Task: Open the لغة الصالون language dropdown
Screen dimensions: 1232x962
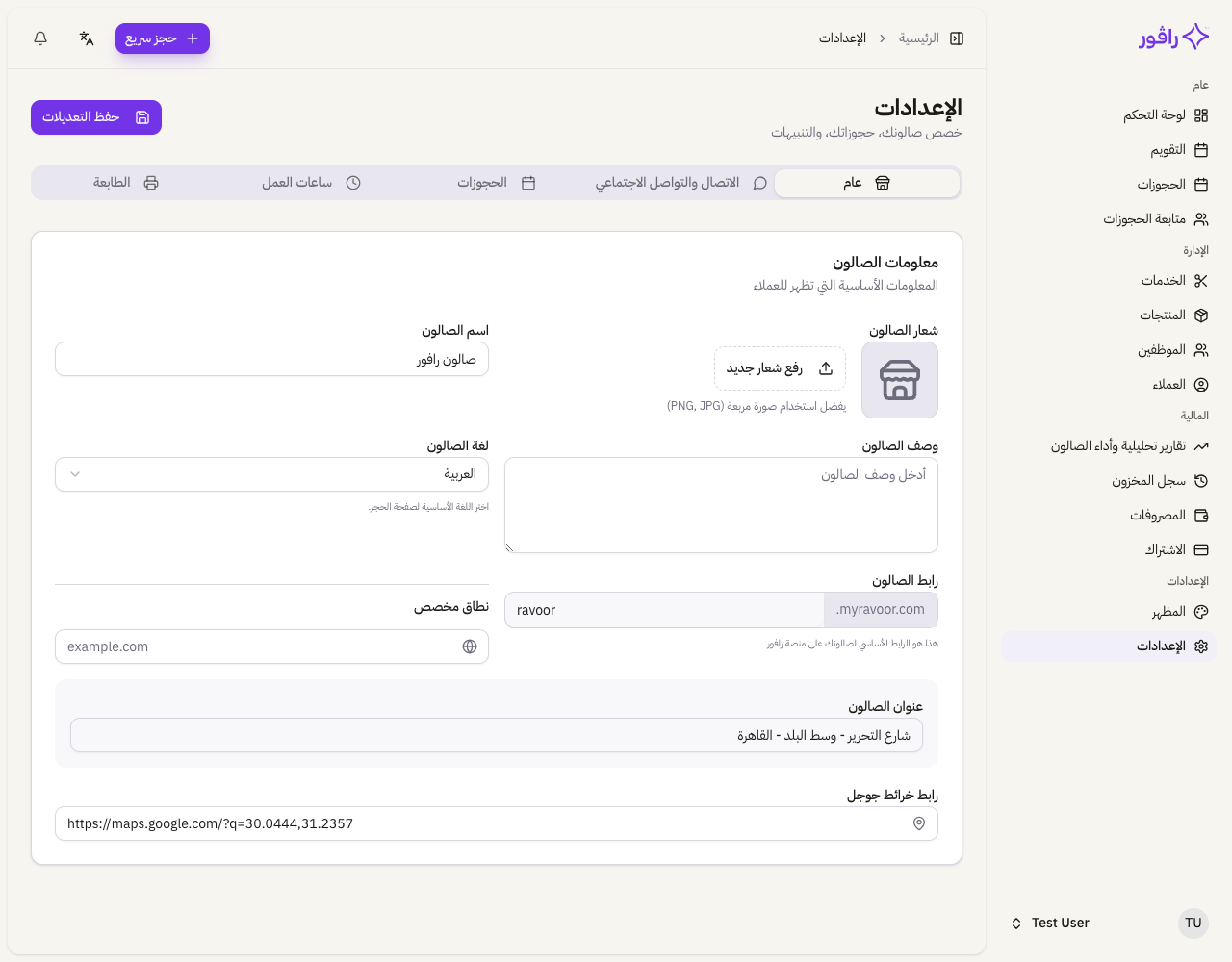Action: [271, 474]
